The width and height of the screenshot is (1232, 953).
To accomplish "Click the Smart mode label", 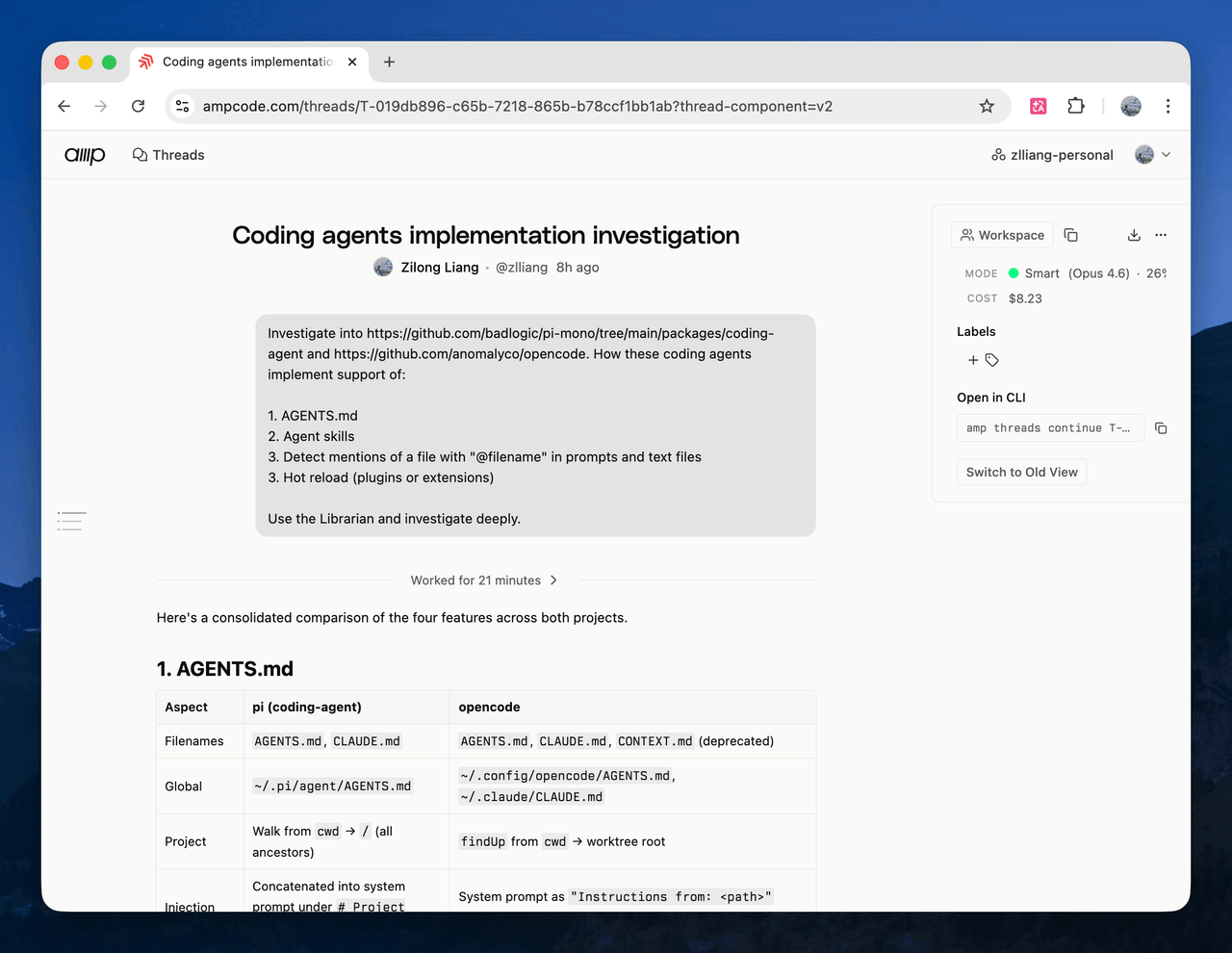I will tap(1042, 273).
